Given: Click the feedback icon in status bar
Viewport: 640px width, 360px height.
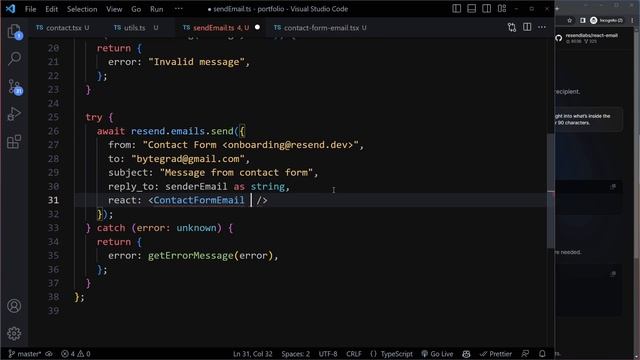Looking at the screenshot, I should click(x=526, y=354).
